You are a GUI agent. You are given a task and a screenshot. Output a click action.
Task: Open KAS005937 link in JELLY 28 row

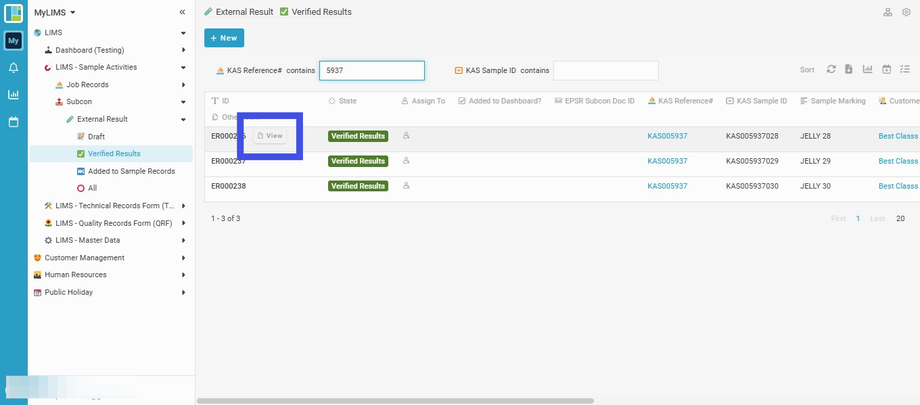pos(667,136)
